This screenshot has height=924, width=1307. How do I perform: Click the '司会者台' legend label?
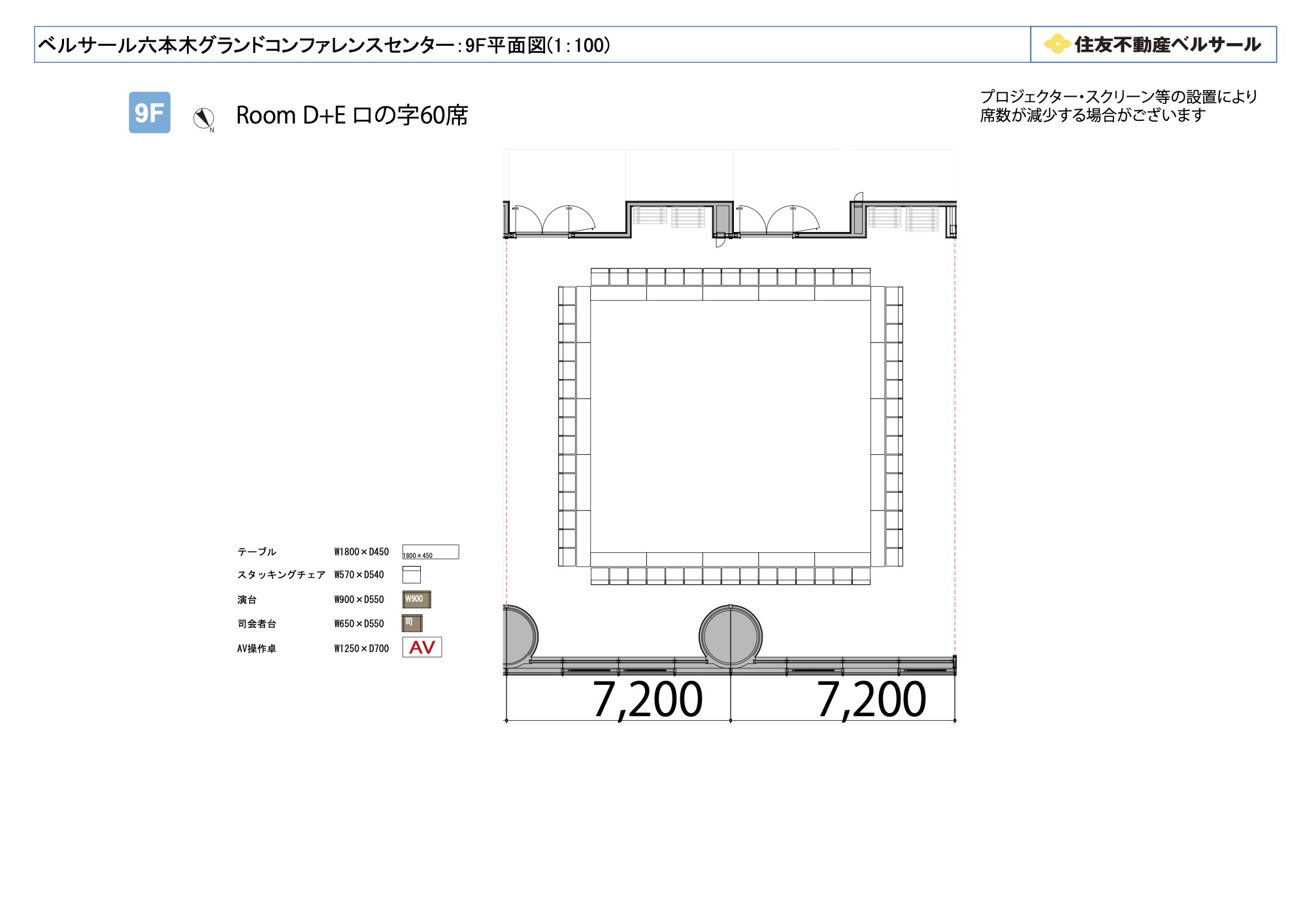tap(257, 624)
